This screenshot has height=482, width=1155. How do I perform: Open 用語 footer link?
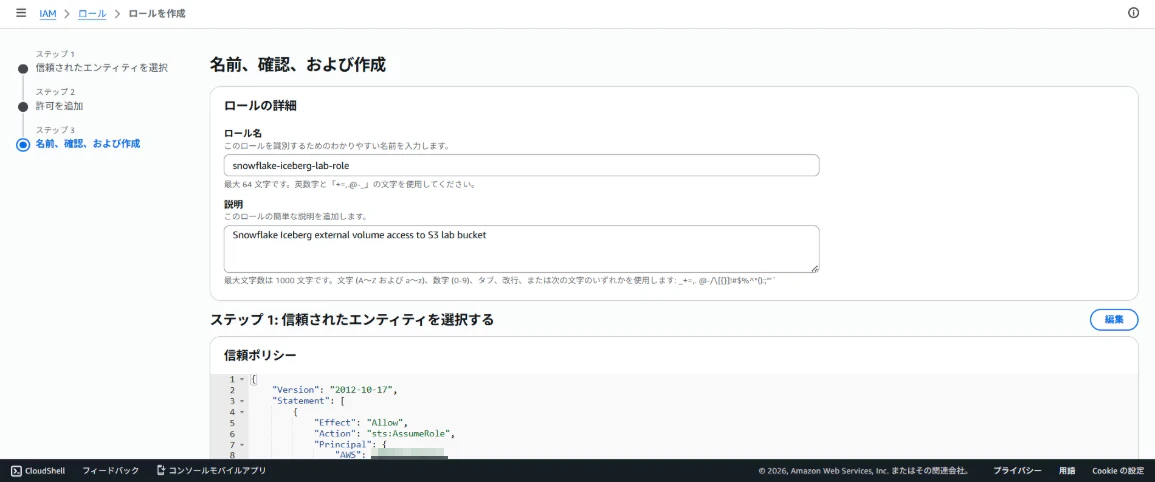point(1067,470)
